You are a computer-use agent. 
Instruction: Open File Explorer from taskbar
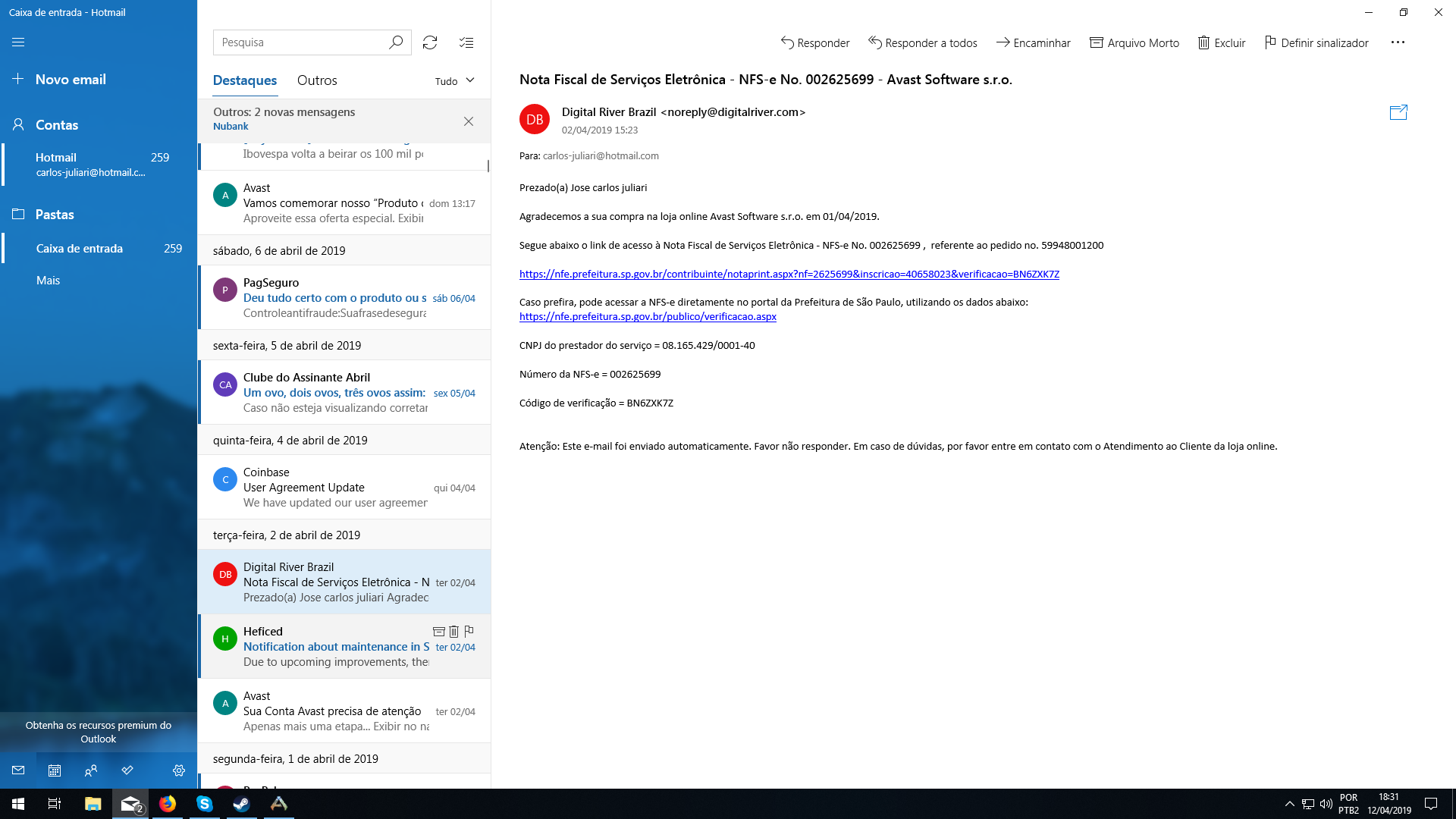click(x=93, y=804)
